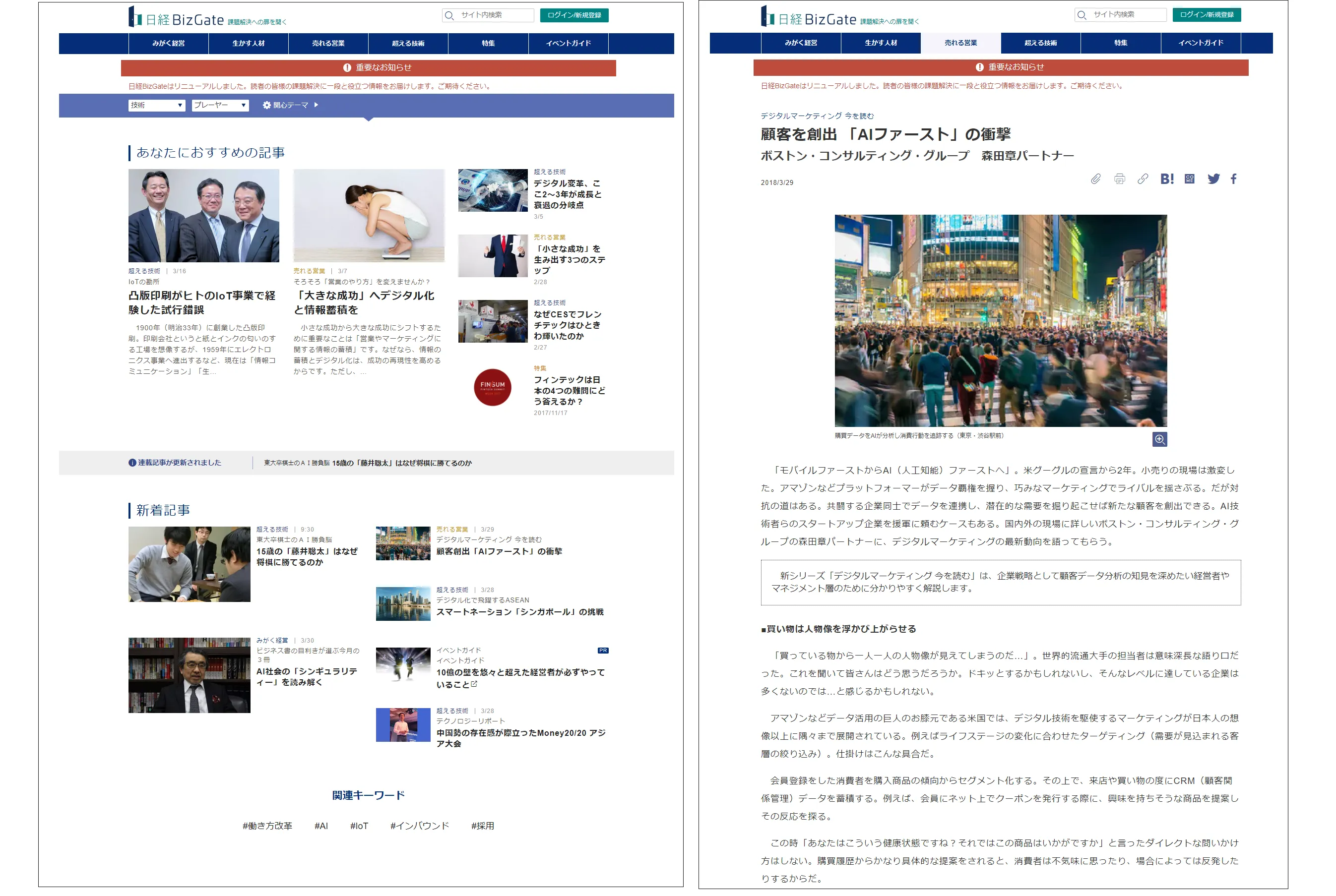
Task: Open みがく経営 menu on left page
Action: coord(168,44)
